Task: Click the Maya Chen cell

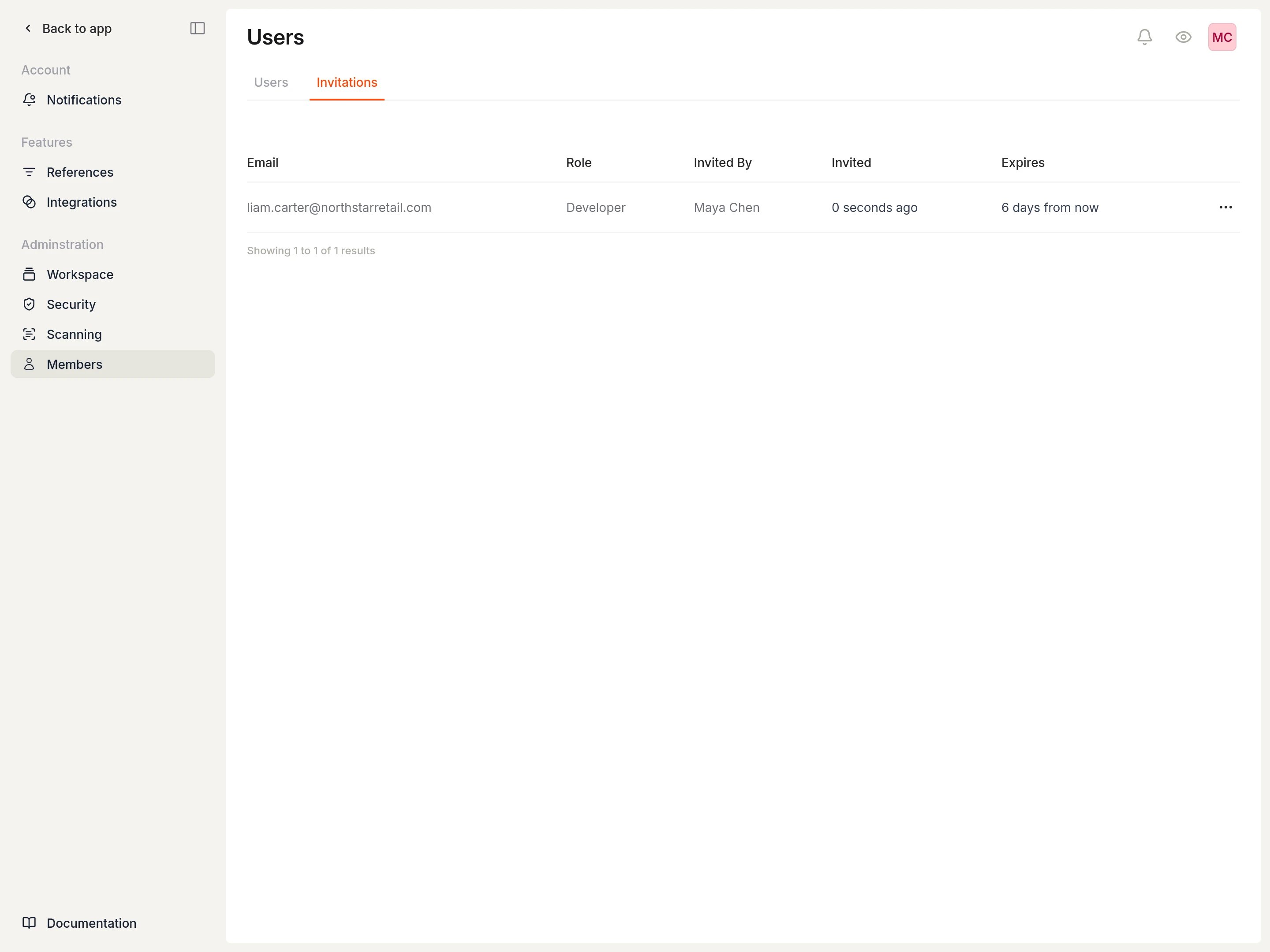Action: [726, 207]
